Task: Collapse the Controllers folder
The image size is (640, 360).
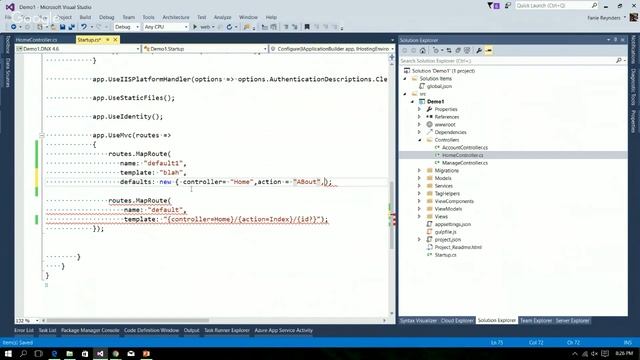Action: (x=419, y=140)
